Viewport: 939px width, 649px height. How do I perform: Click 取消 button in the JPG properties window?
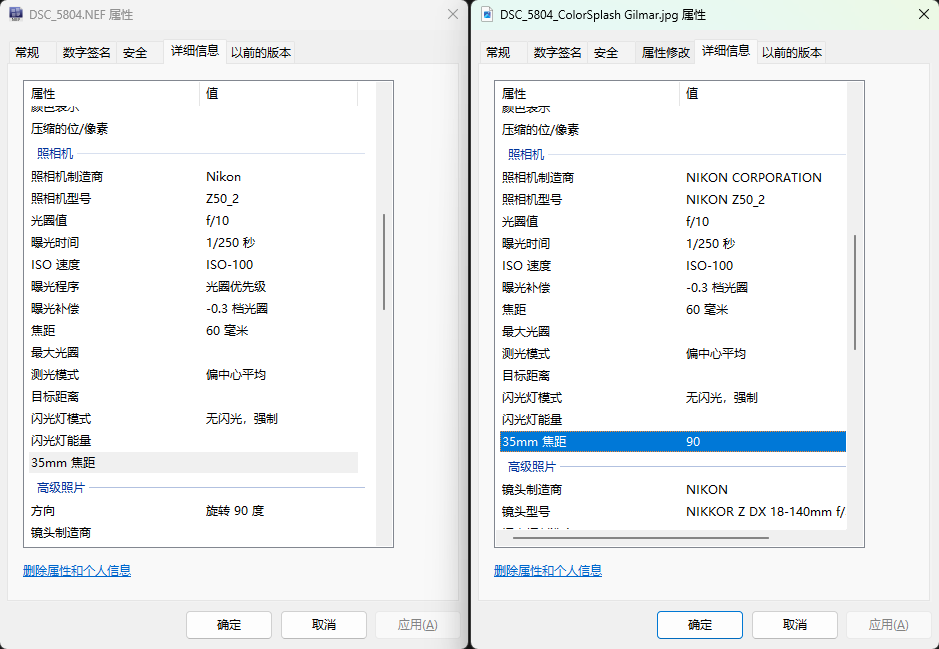[795, 625]
